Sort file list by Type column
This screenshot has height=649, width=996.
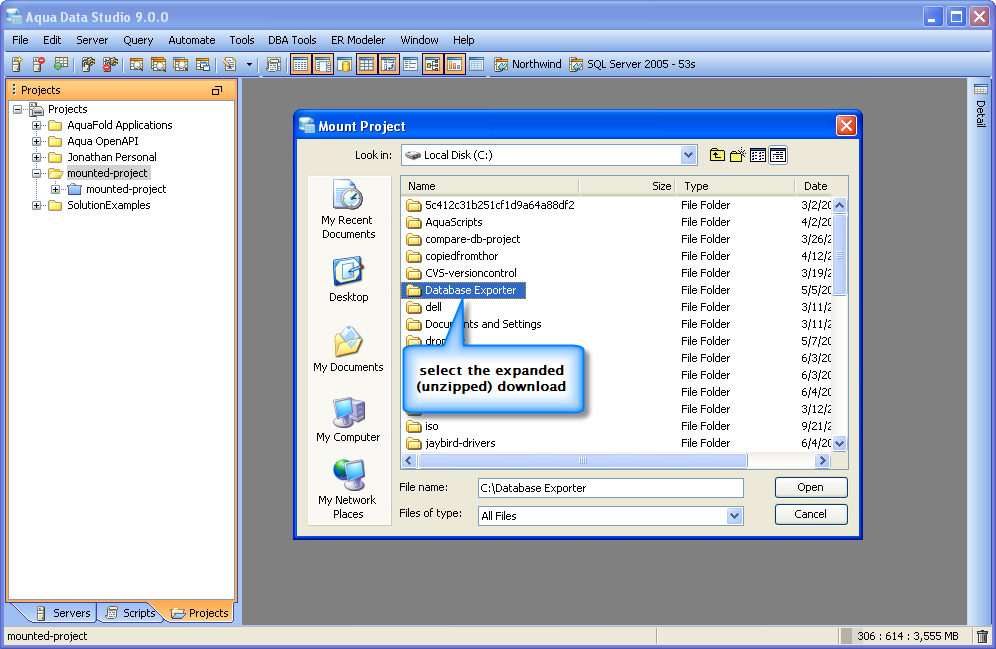click(735, 186)
